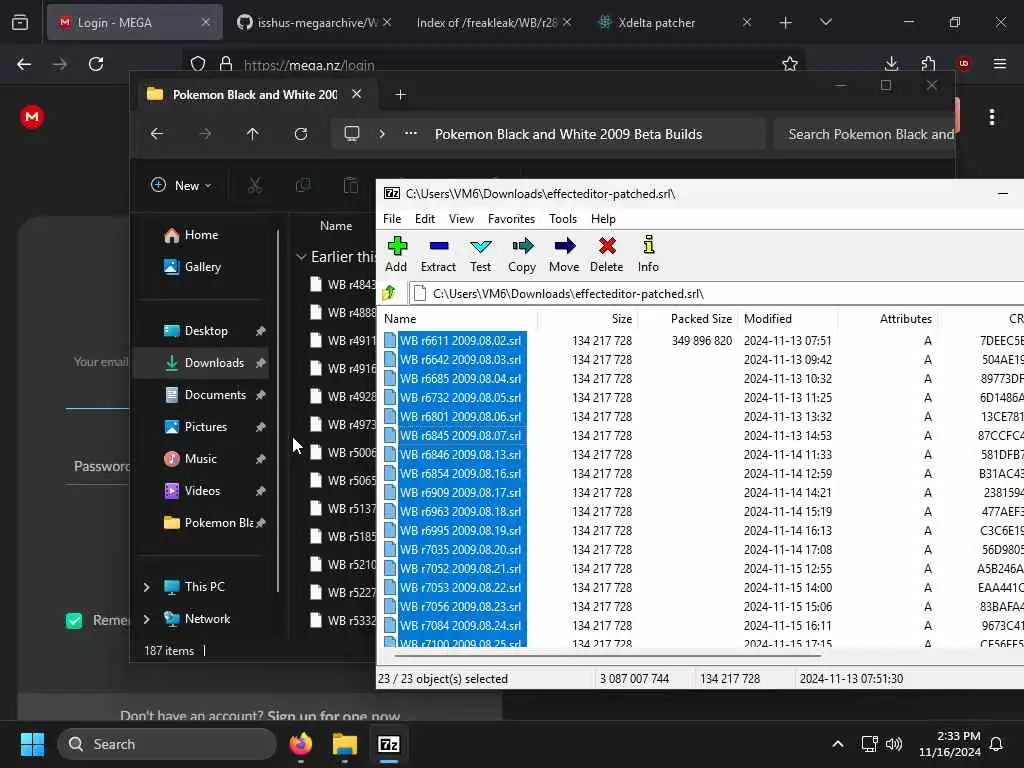Open Videos in File Explorer sidebar
The height and width of the screenshot is (768, 1024).
coord(202,490)
